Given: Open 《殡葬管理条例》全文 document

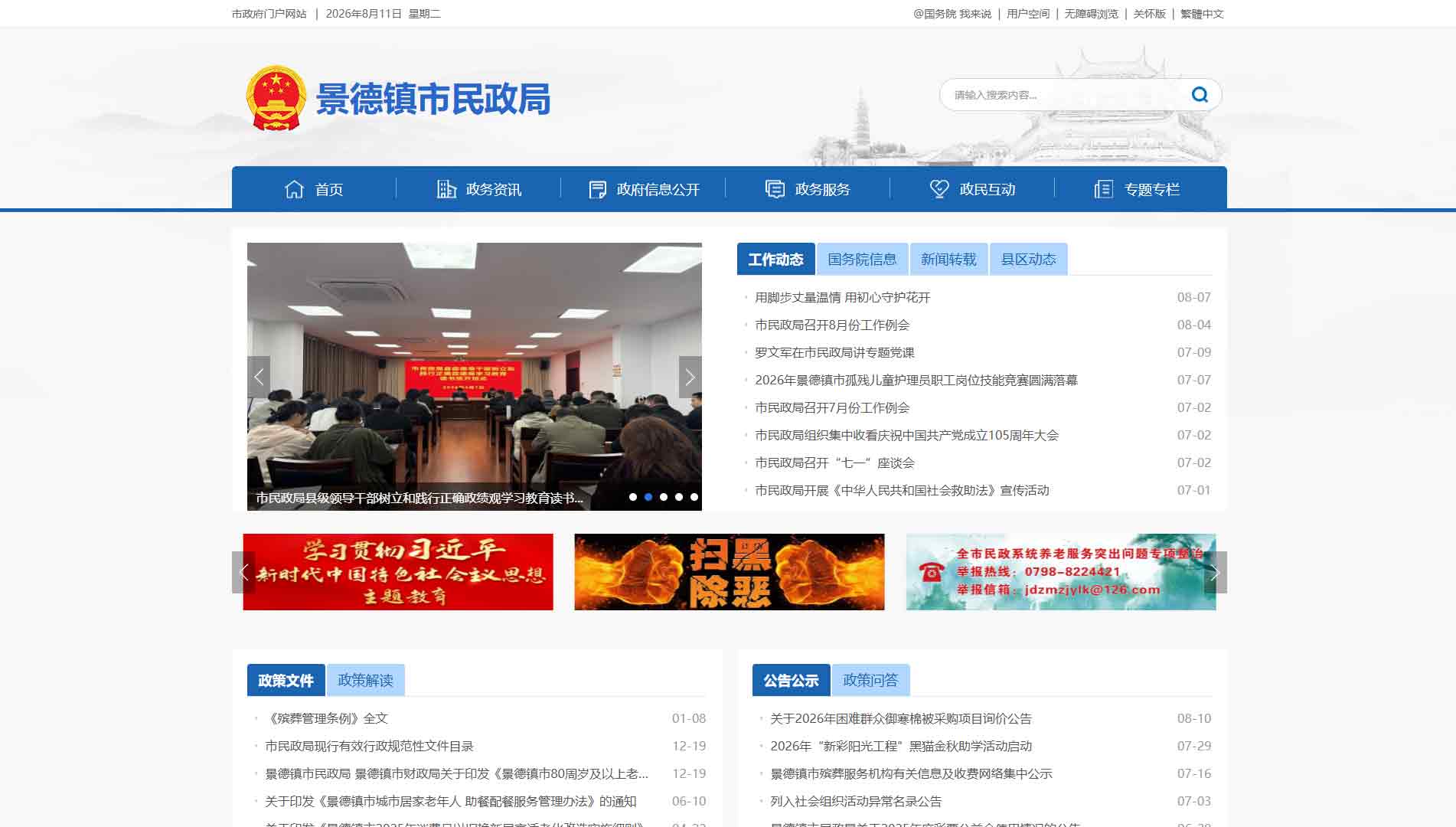Looking at the screenshot, I should point(326,718).
